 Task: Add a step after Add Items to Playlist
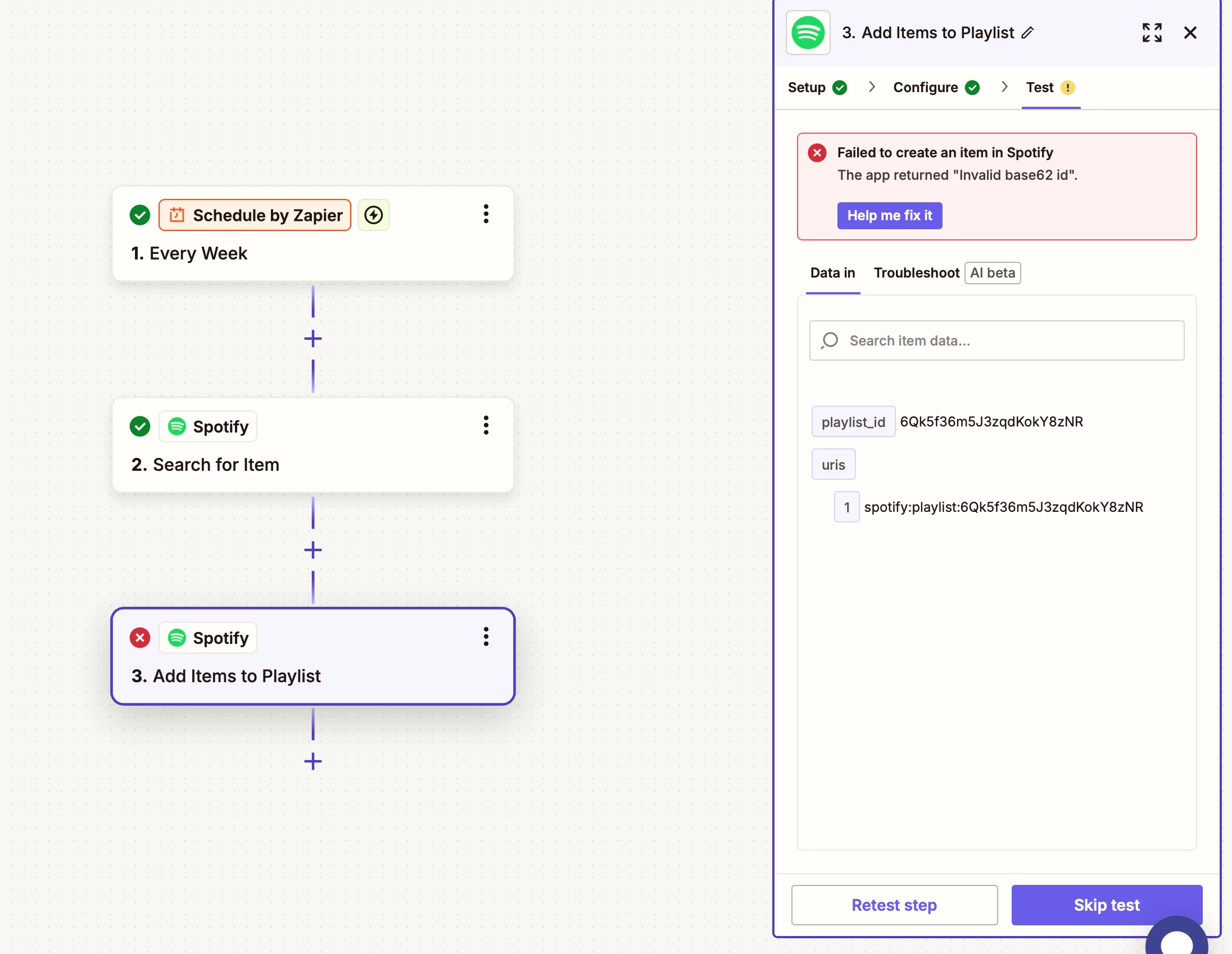click(313, 762)
